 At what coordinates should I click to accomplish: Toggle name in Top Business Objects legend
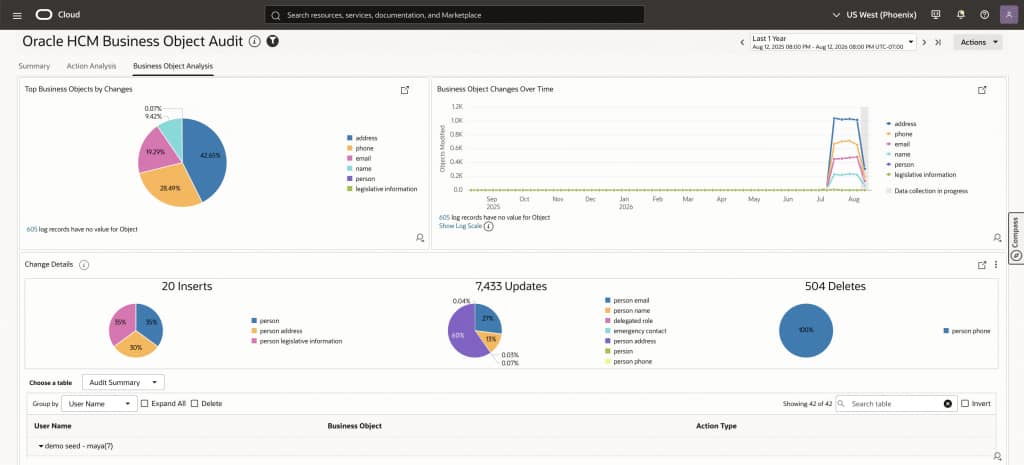coord(359,168)
